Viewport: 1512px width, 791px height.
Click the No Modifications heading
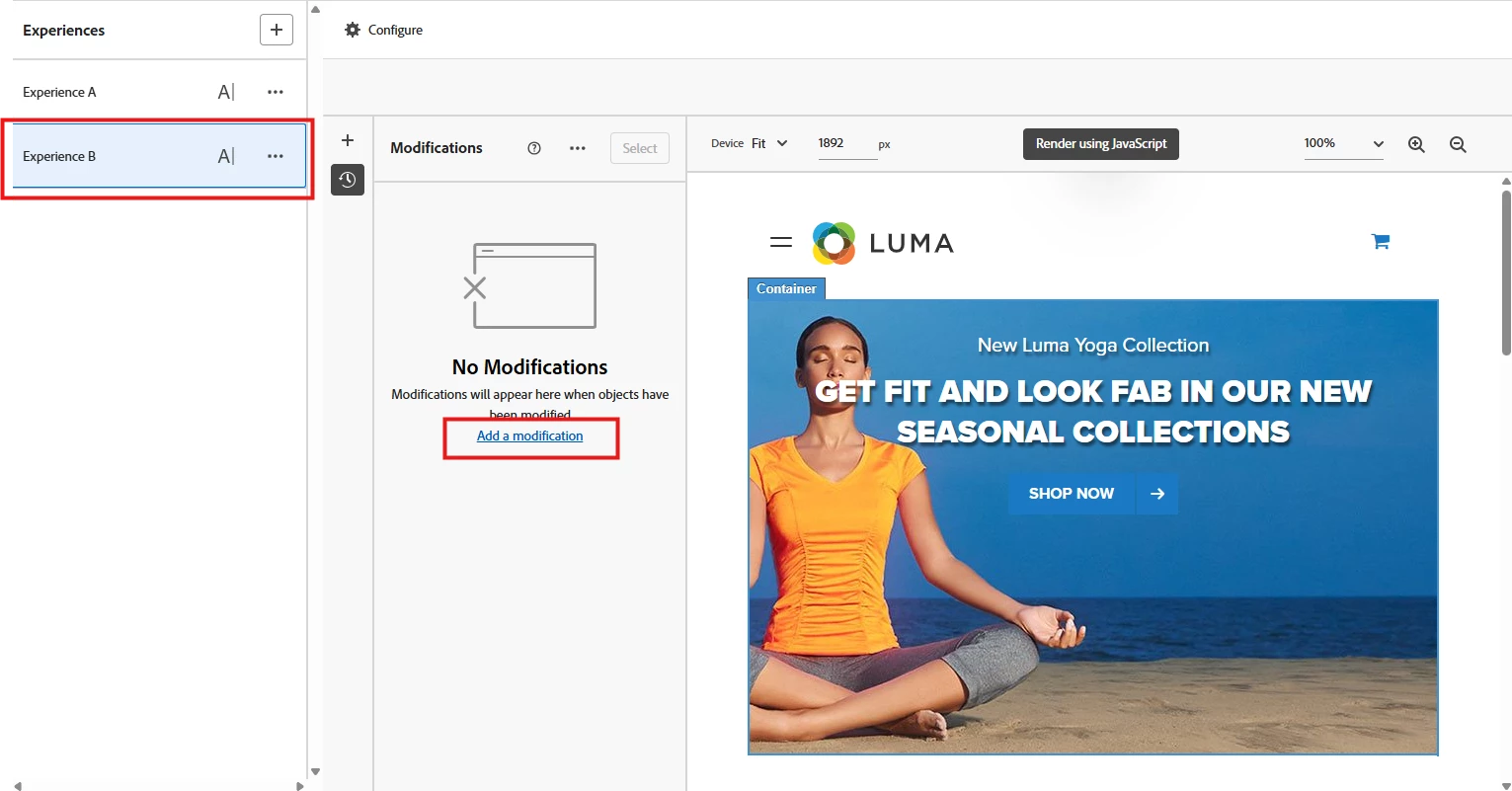pyautogui.click(x=530, y=366)
